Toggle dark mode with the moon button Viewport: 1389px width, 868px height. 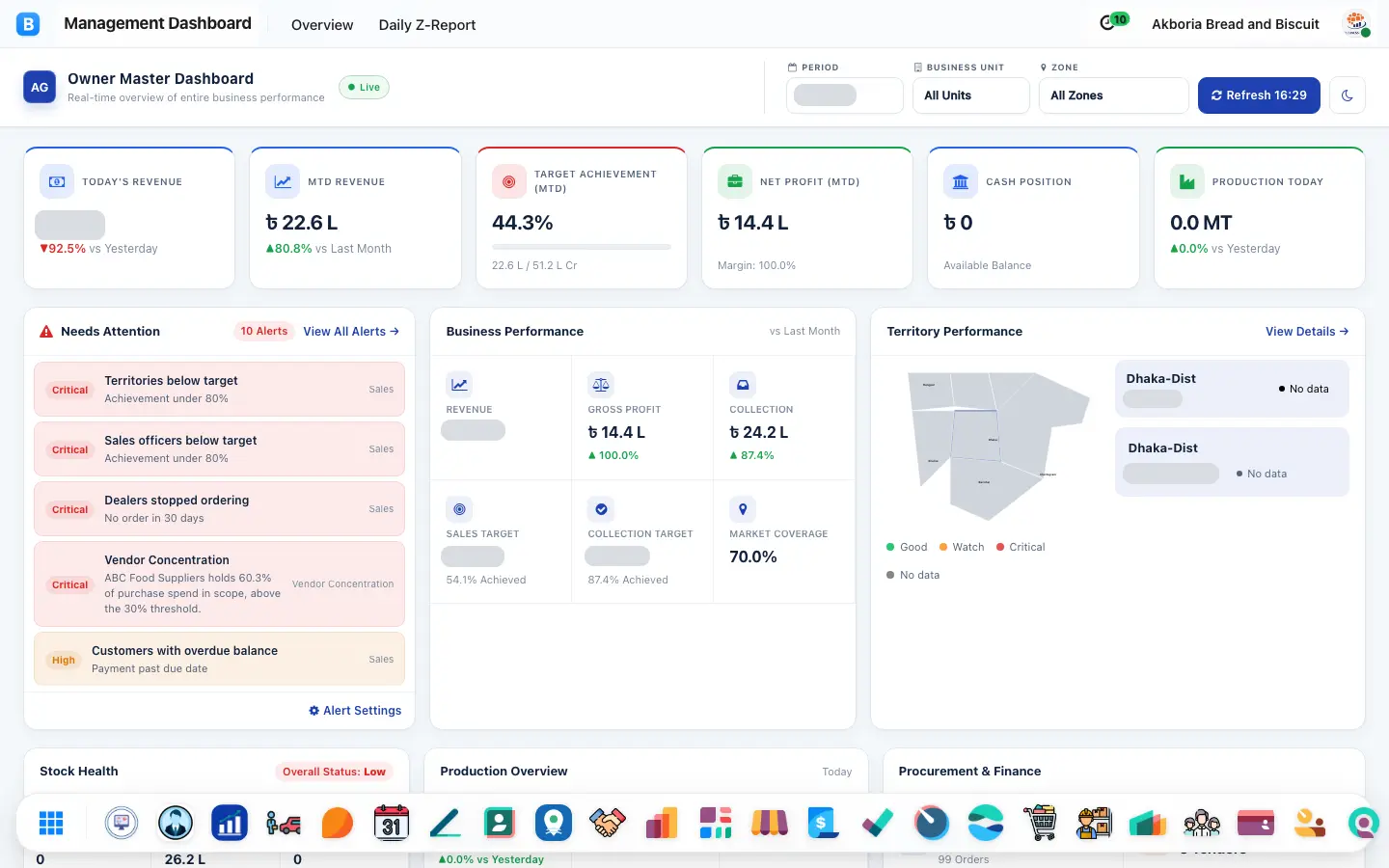pyautogui.click(x=1348, y=95)
